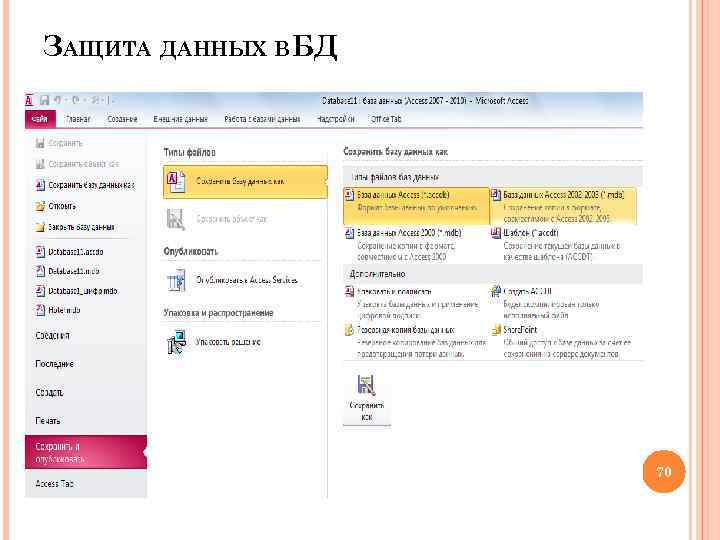The width and height of the screenshot is (720, 540).
Task: Click the Access 2002-2003 mdb icon
Action: pyautogui.click(x=496, y=195)
